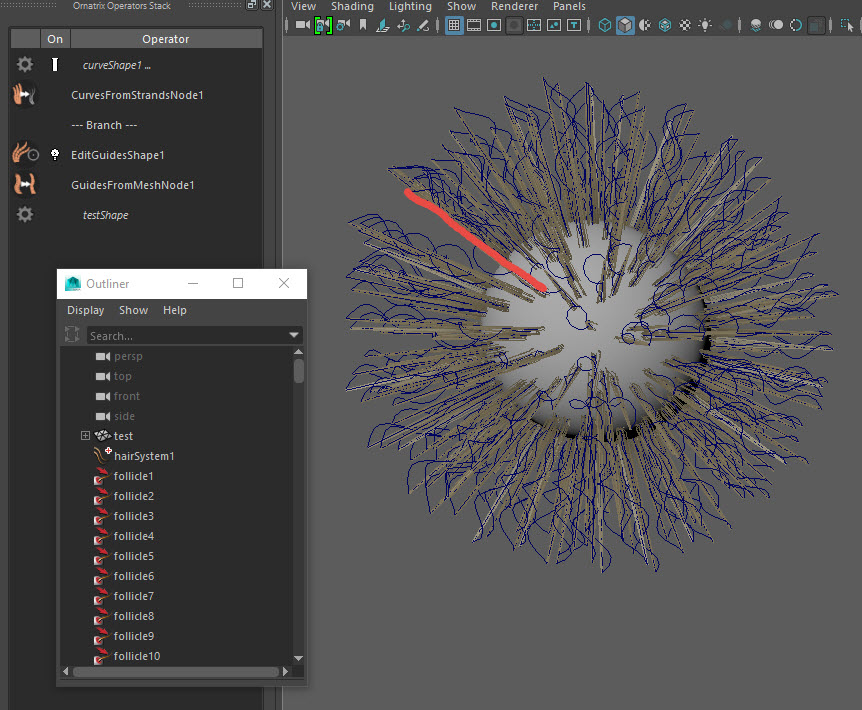The width and height of the screenshot is (862, 710).
Task: Click the EditGuidesShape1 hair operator icon
Action: (x=24, y=155)
